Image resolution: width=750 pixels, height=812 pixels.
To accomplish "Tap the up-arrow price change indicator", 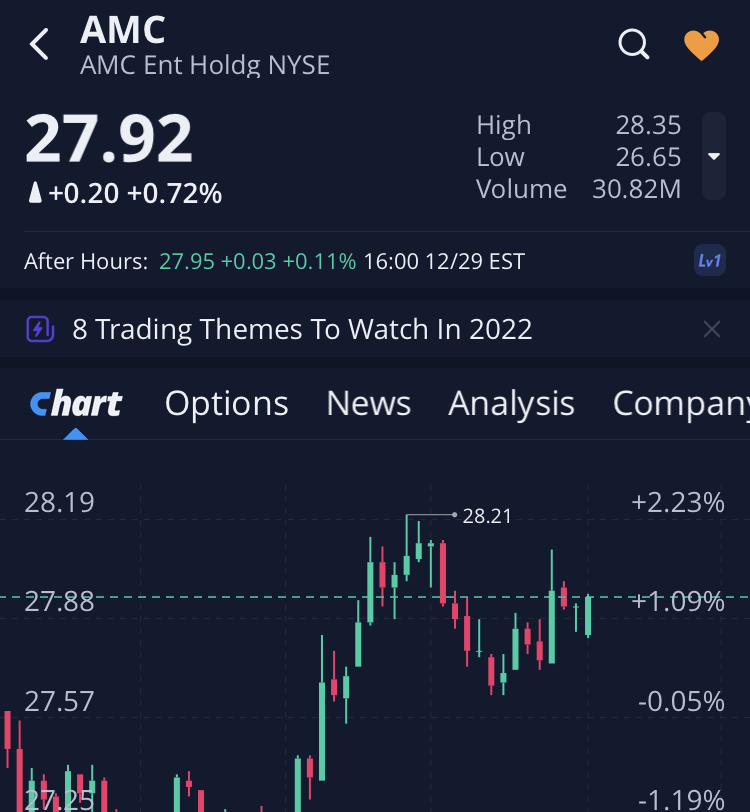I will tap(35, 193).
